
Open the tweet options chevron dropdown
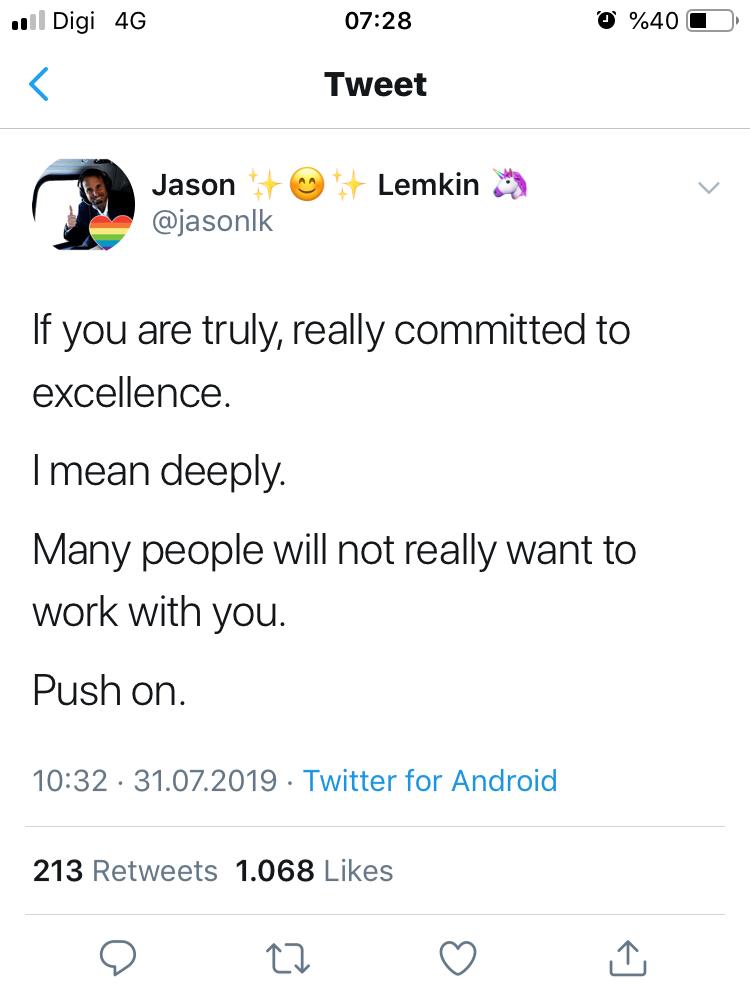point(708,188)
